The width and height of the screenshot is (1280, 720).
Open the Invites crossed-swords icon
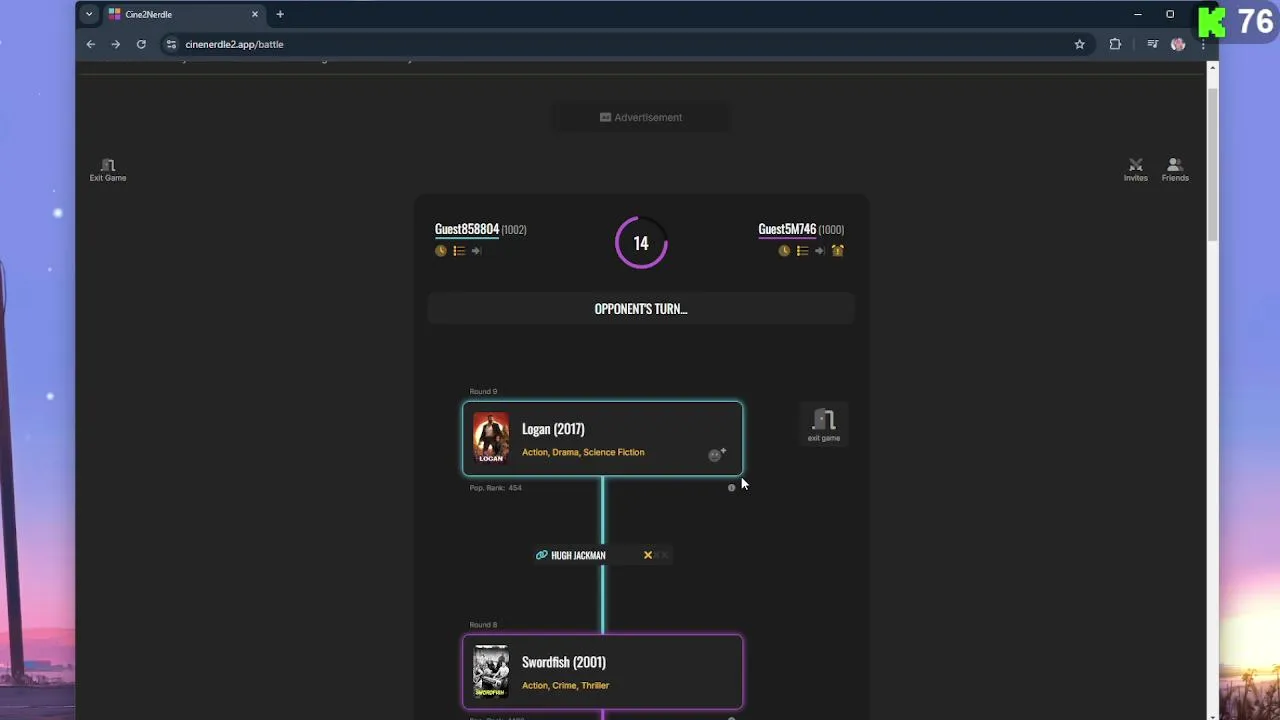1135,165
